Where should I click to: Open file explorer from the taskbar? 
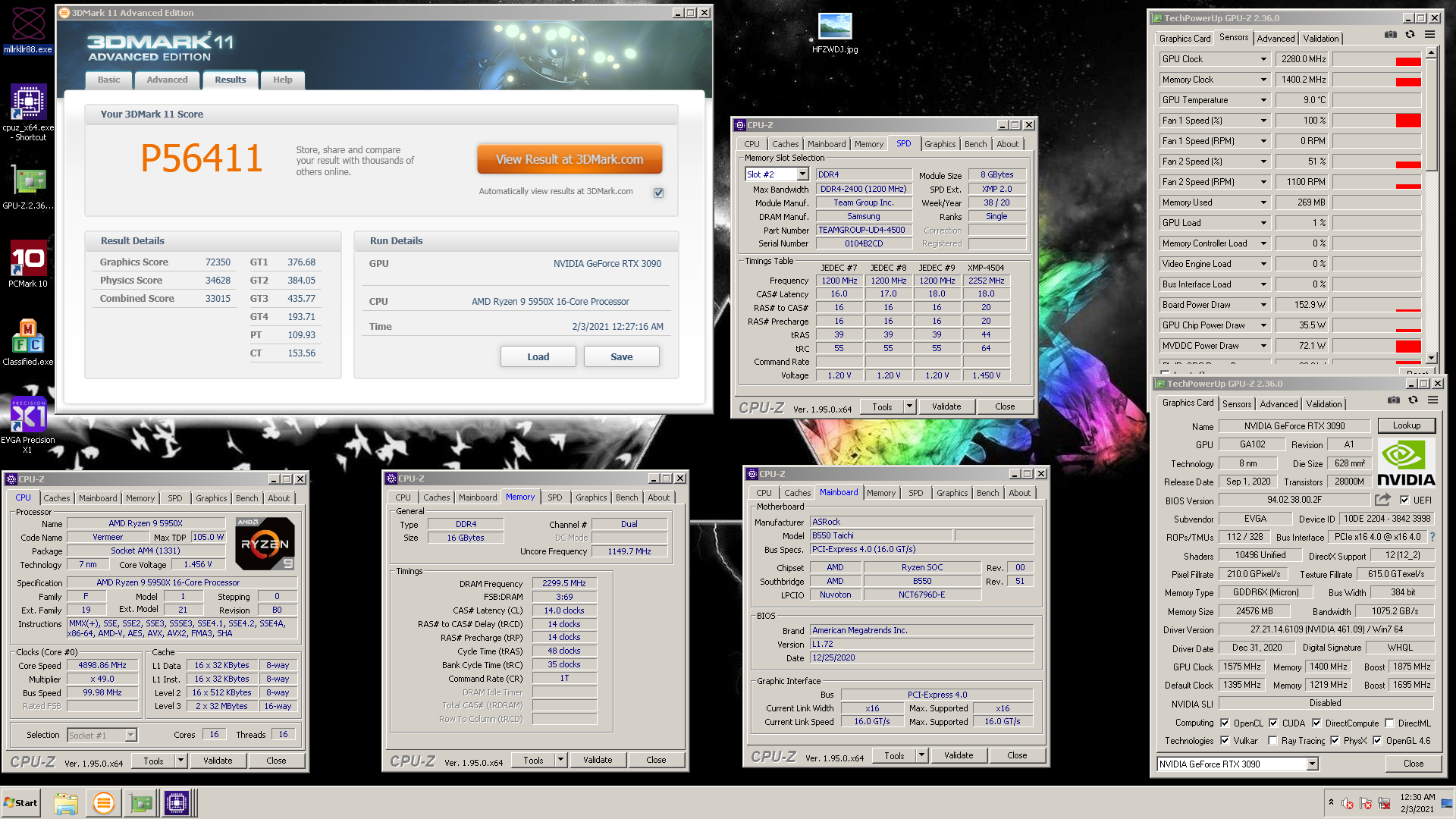tap(66, 803)
